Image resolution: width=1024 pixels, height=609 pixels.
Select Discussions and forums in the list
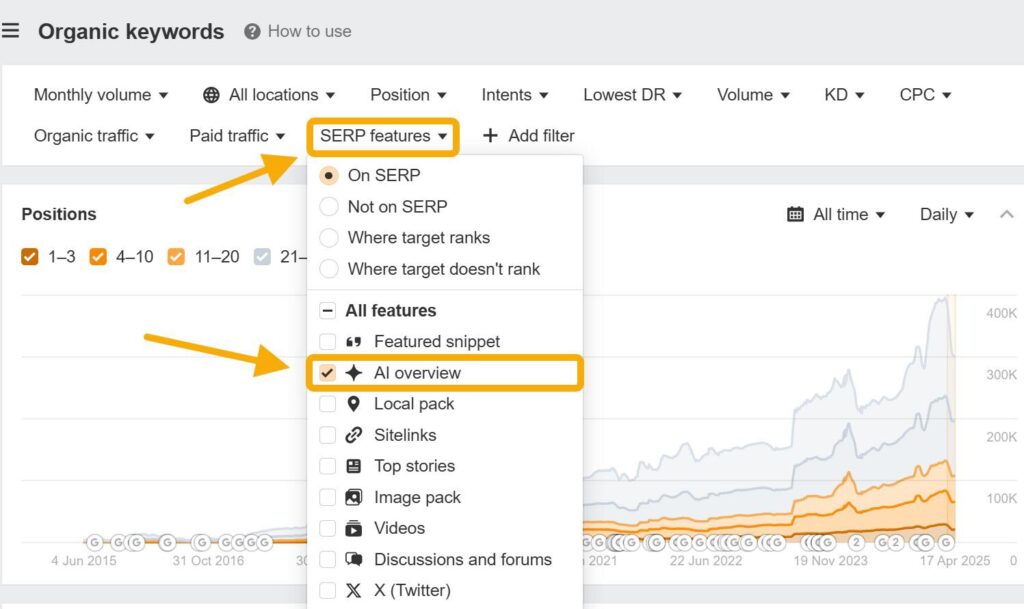pos(462,560)
